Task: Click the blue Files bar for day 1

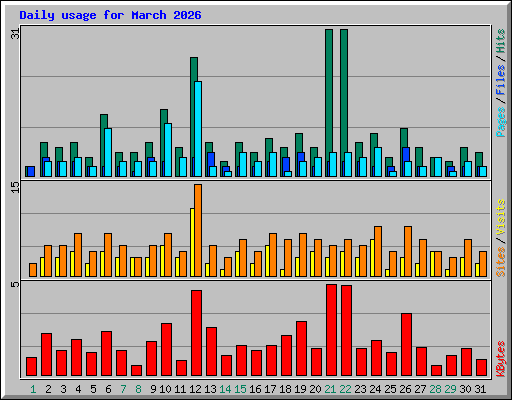Action: click(31, 171)
